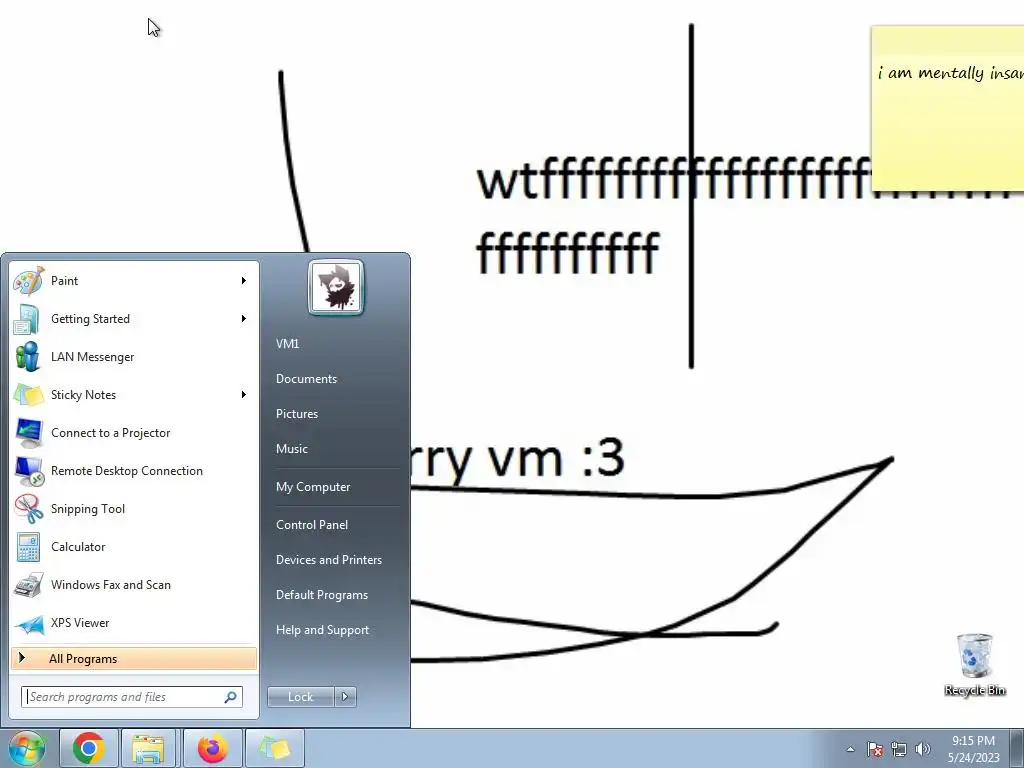This screenshot has height=768, width=1024.
Task: Open LAN Messenger icon
Action: tap(27, 357)
